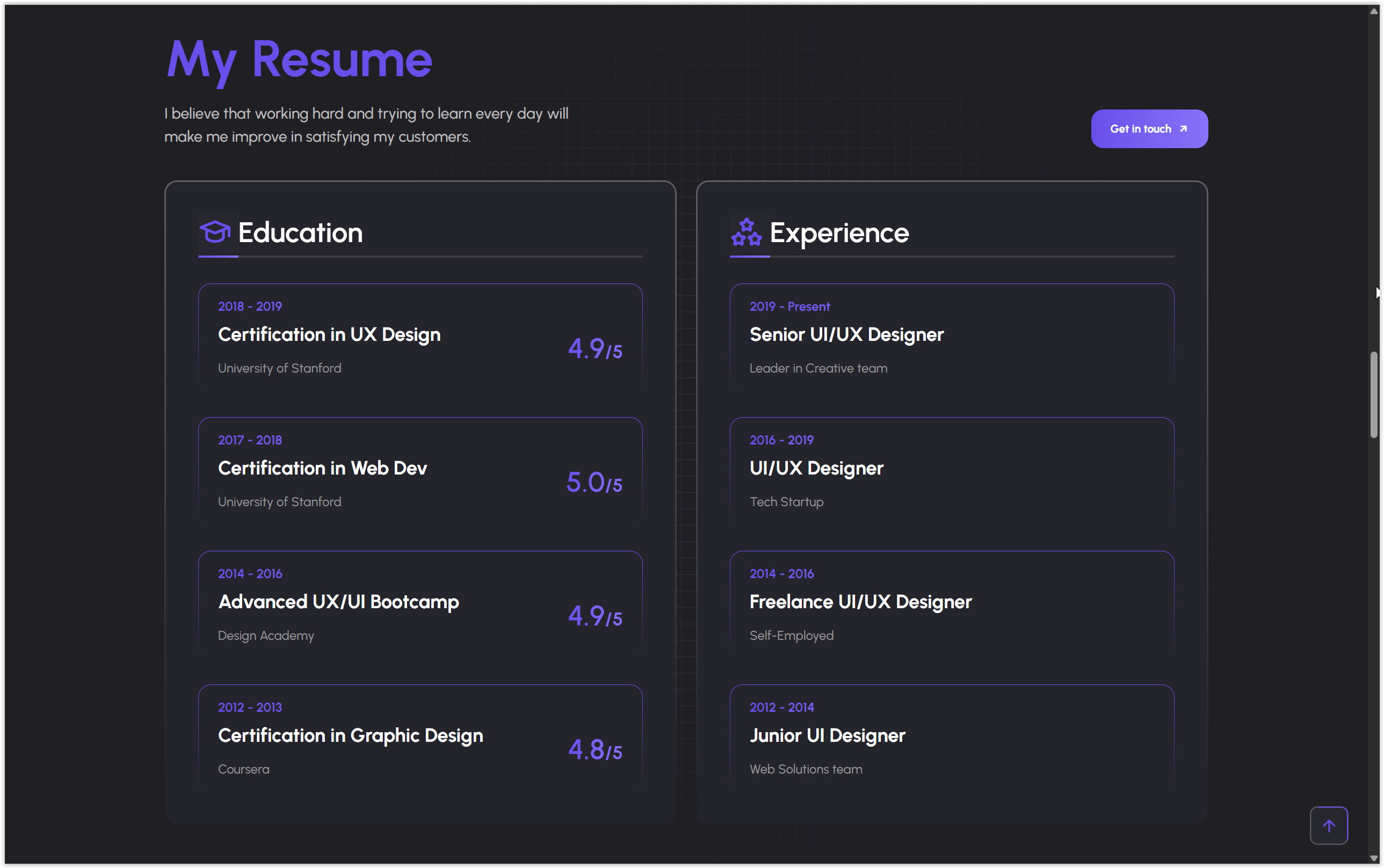1384x868 pixels.
Task: Click the Certification in Graphic Design title
Action: pos(350,735)
